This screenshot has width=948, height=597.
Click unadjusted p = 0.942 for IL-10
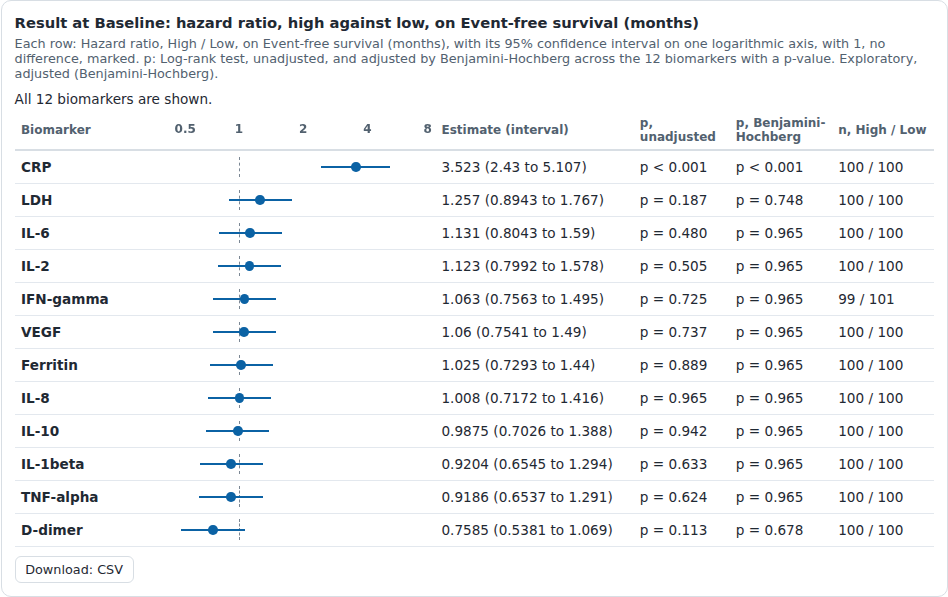[x=673, y=431]
